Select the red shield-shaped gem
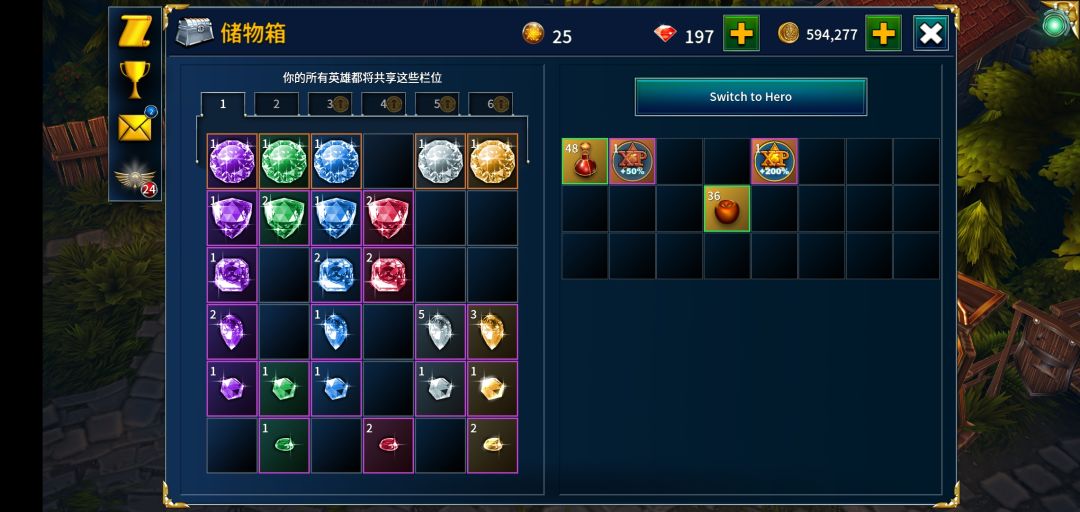Screen dimensions: 1080x512 (388, 218)
